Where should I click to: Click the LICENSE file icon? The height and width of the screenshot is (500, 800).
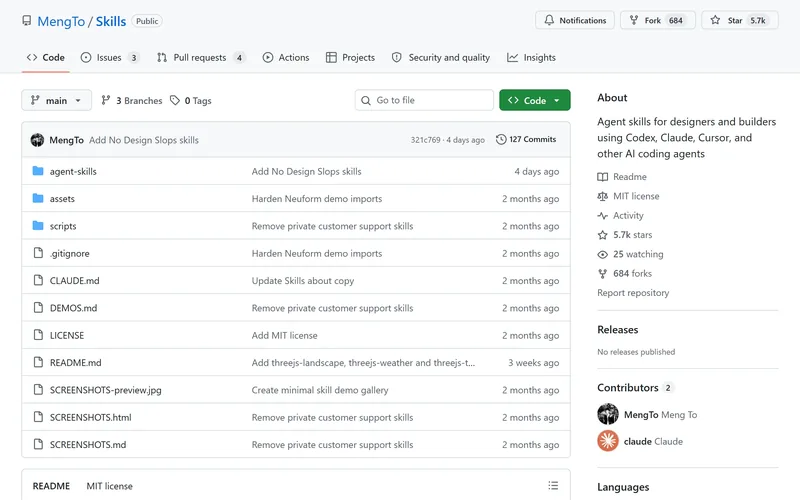coord(38,335)
